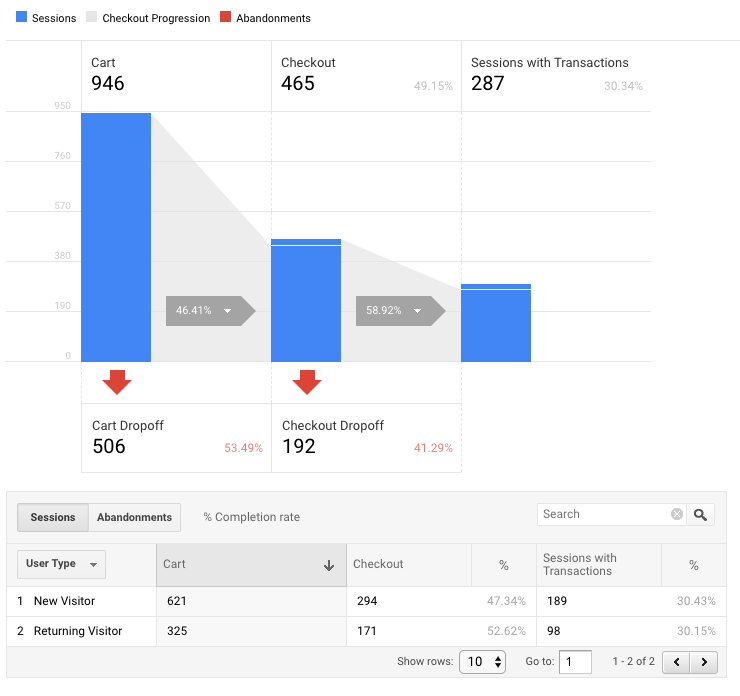Go to next page of table
This screenshot has height=696, width=740.
704,662
